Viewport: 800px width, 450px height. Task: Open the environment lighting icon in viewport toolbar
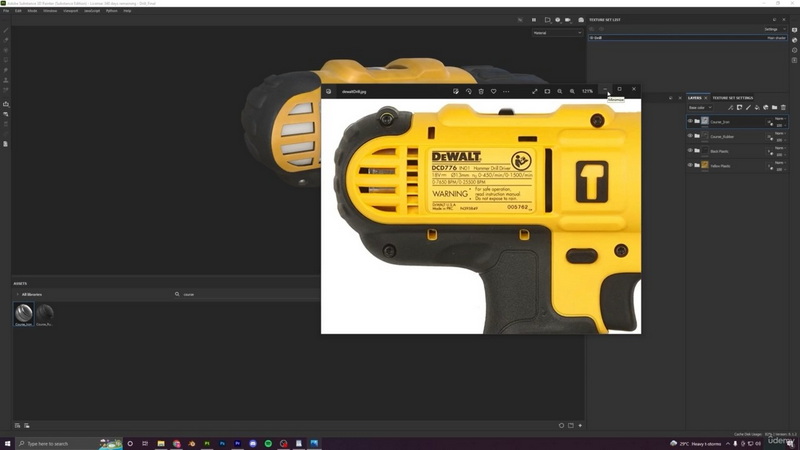pos(558,20)
